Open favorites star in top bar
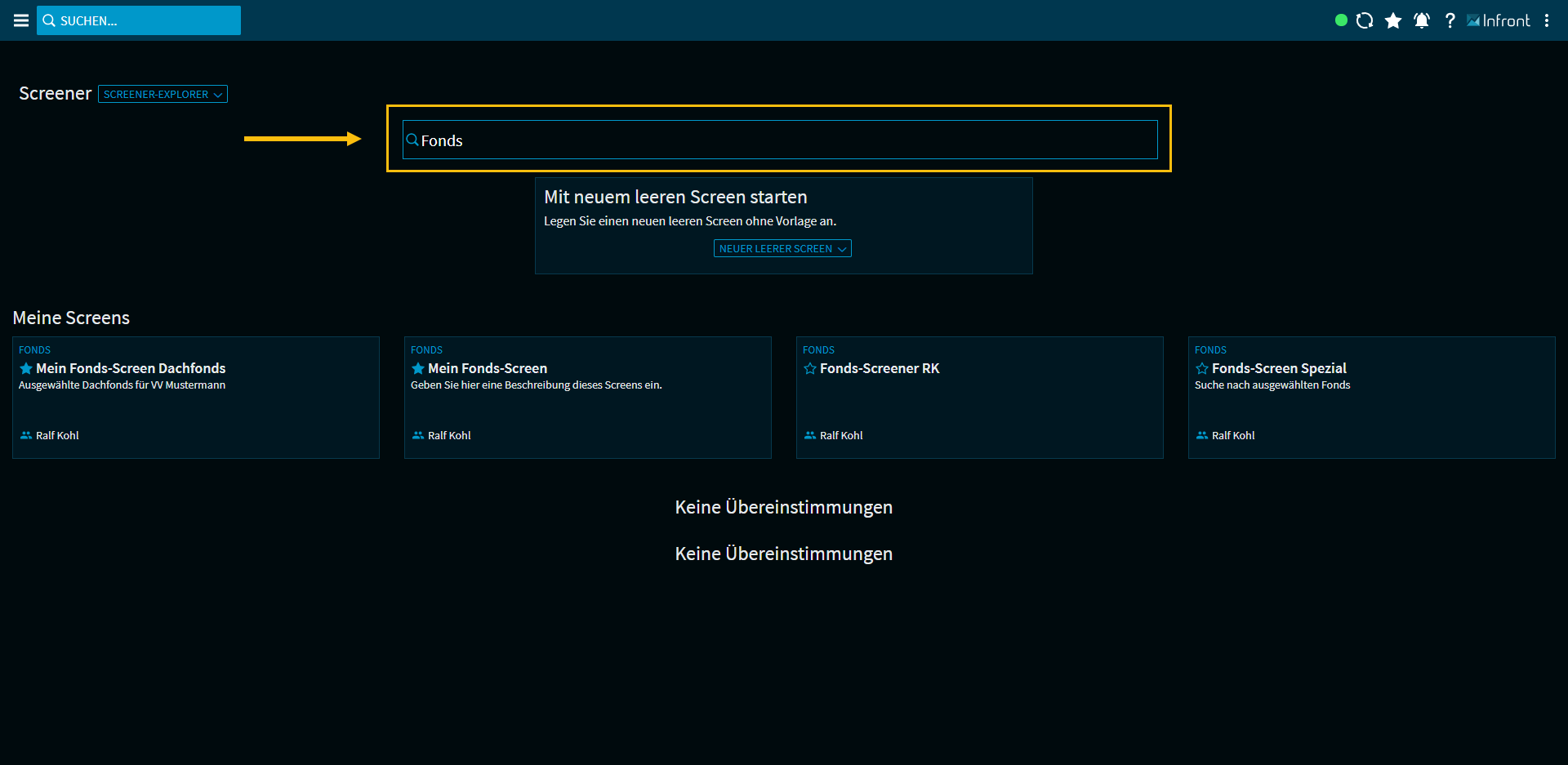Image resolution: width=1568 pixels, height=765 pixels. 1393,20
